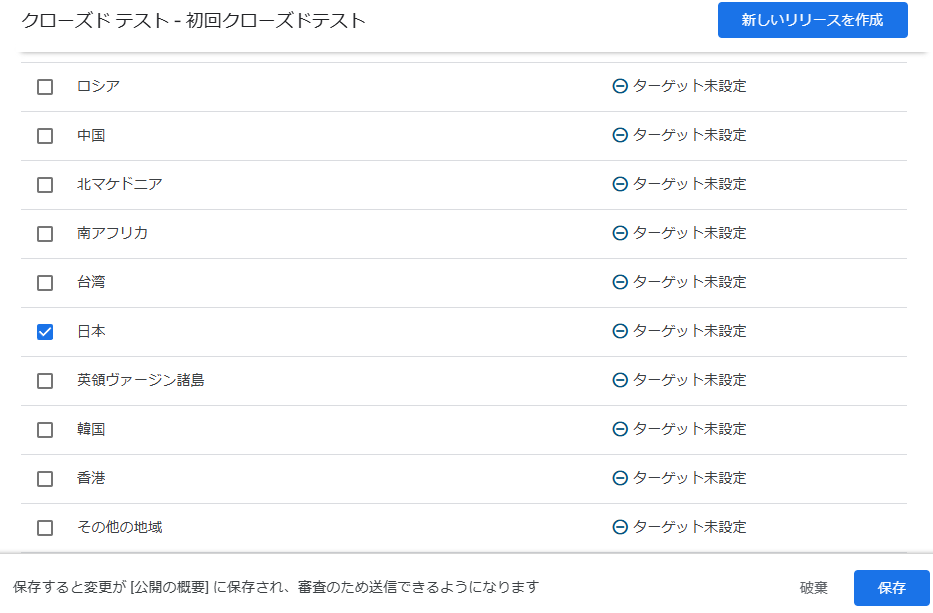Check the ロシア checkbox
Viewport: 933px width, 613px height.
[x=45, y=87]
